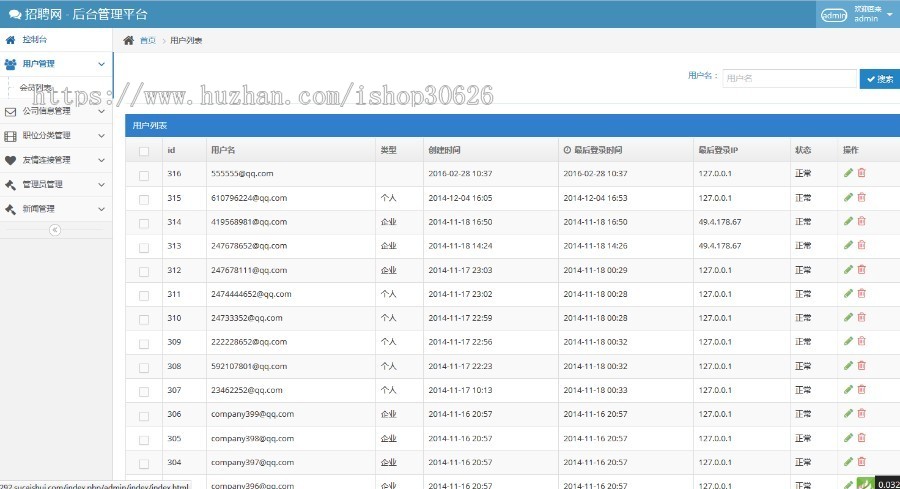Click the blue 搜索 search button
This screenshot has width=900, height=489.
click(880, 79)
